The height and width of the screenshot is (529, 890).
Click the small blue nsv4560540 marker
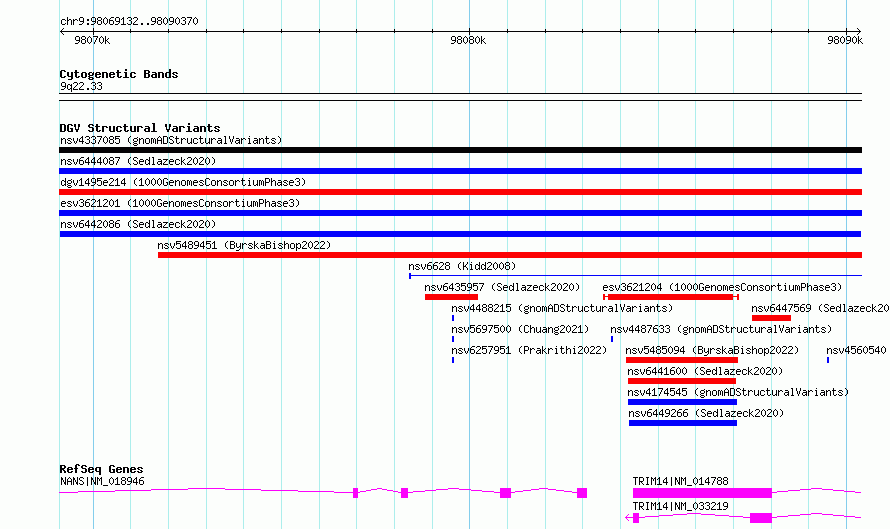pyautogui.click(x=828, y=360)
